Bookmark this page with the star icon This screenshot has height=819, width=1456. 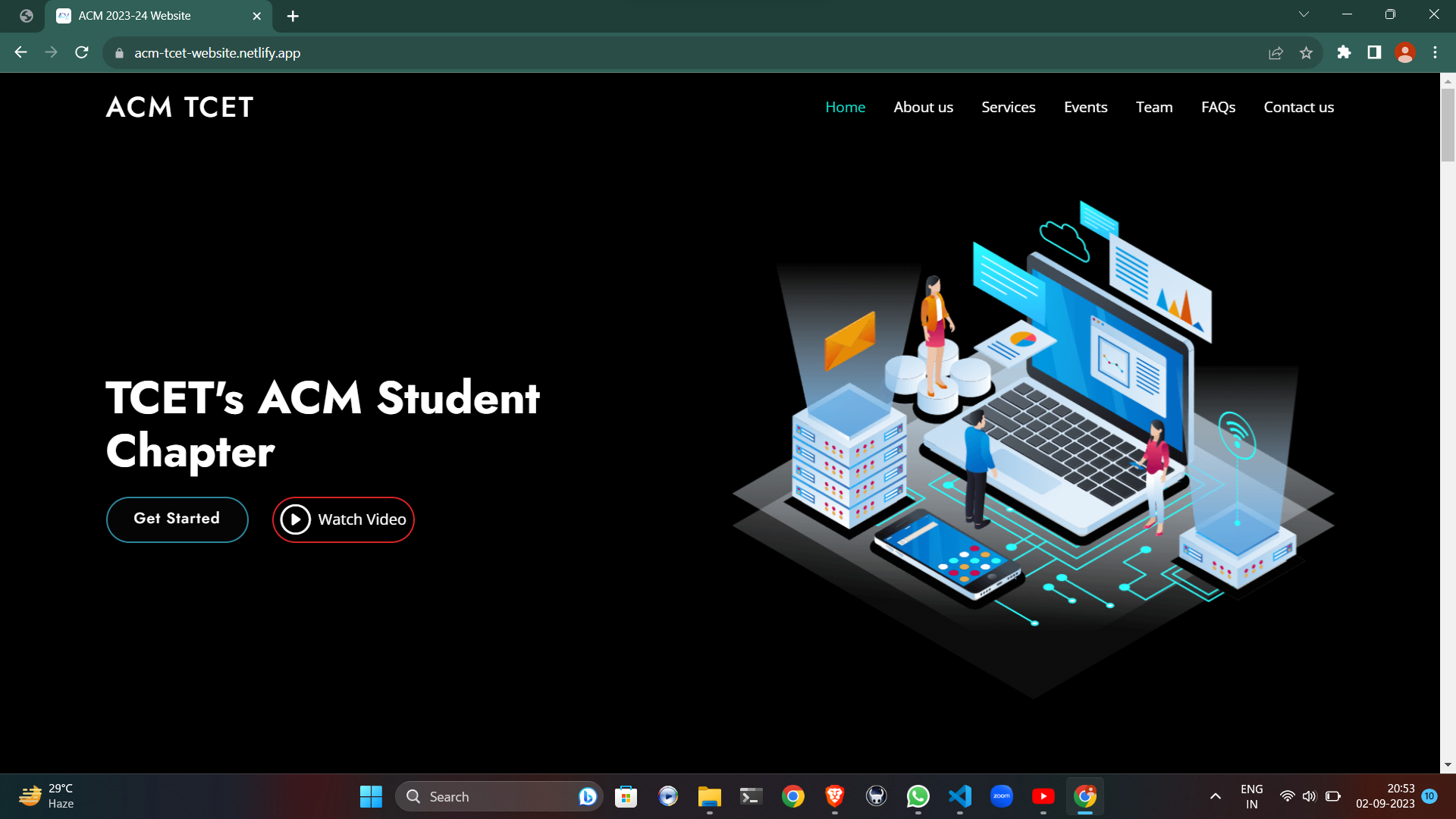click(x=1307, y=52)
